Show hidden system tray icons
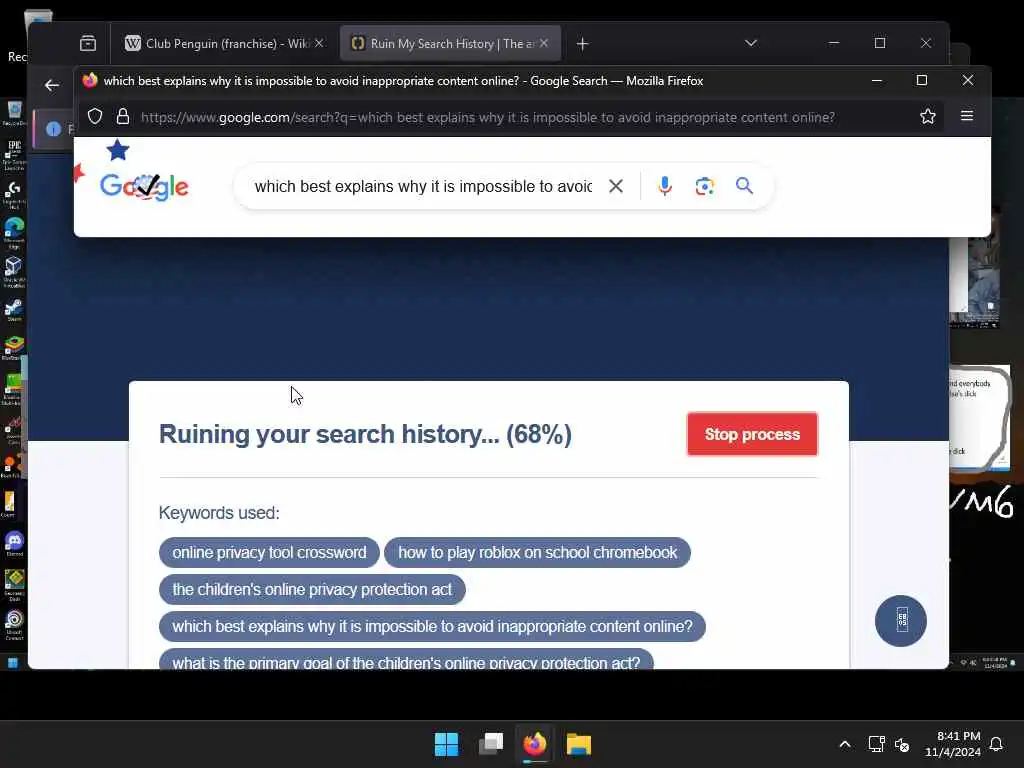1024x768 pixels. 844,744
